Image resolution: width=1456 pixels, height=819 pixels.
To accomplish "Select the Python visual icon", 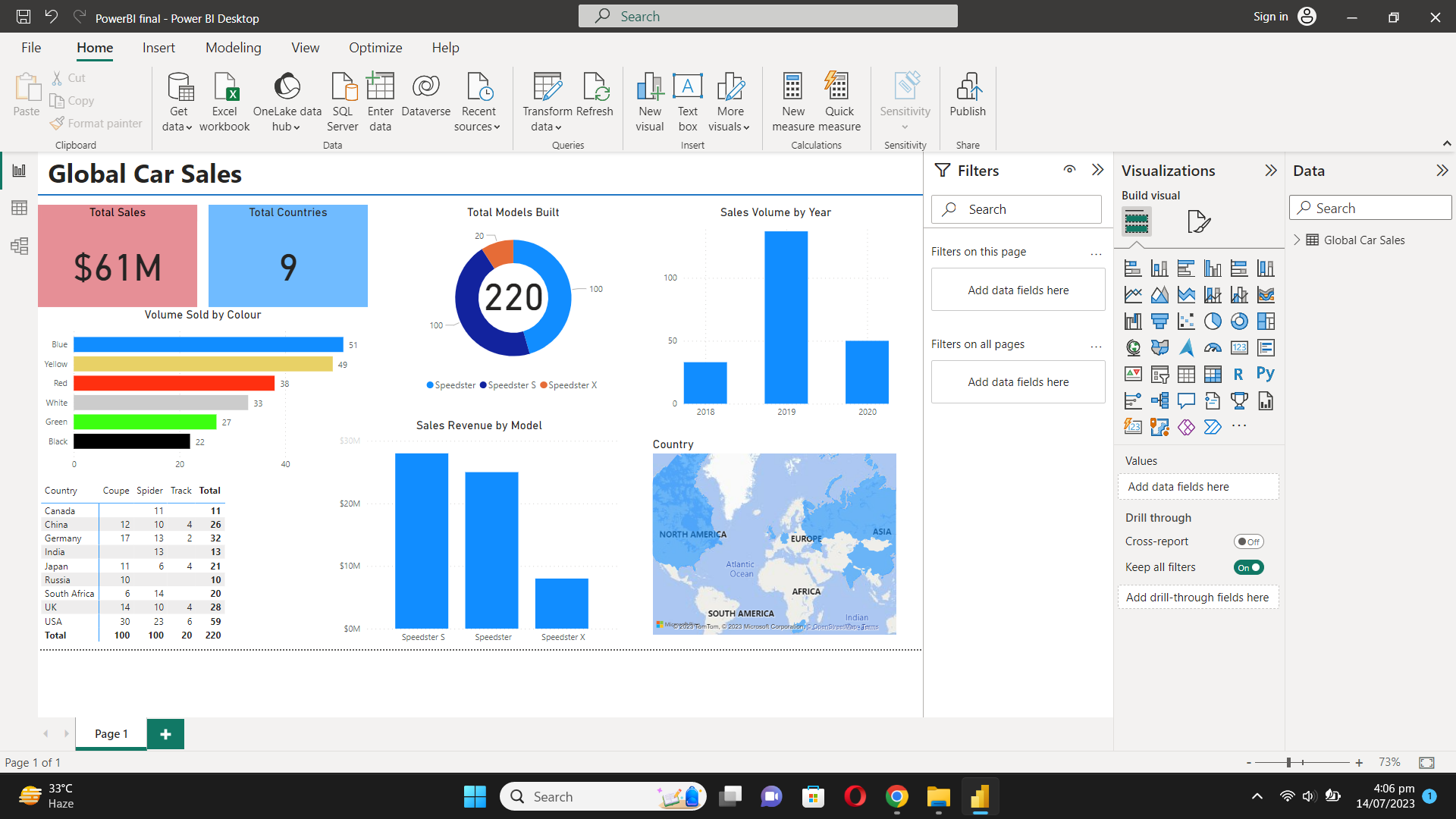I will click(x=1266, y=374).
